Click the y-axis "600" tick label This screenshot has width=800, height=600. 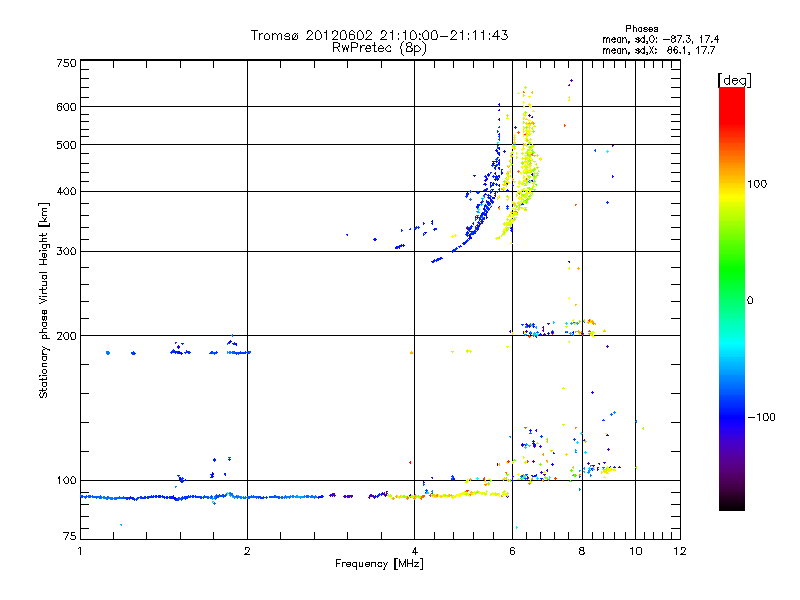click(66, 107)
